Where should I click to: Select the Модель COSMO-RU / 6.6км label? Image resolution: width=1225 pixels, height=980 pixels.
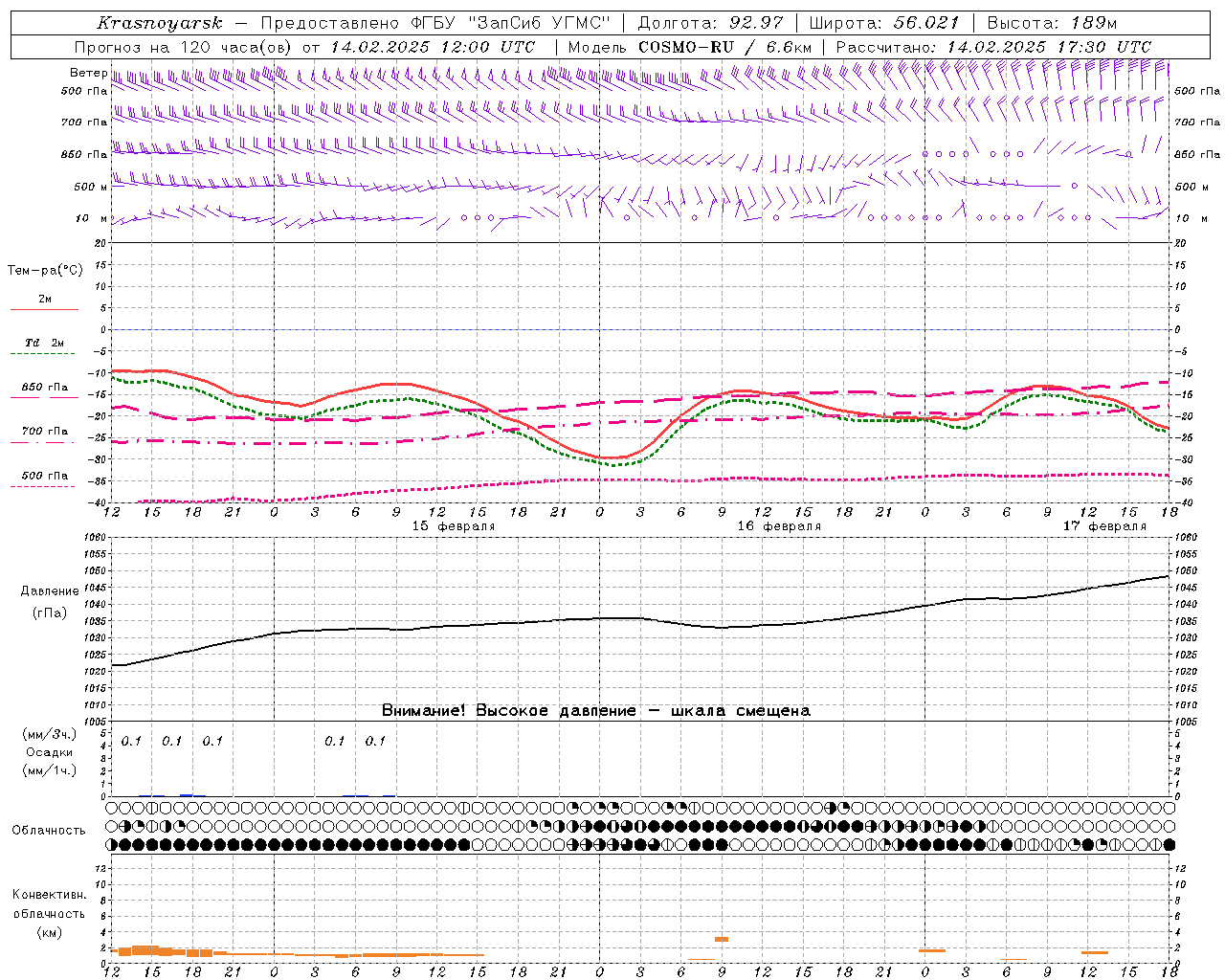pyautogui.click(x=689, y=47)
